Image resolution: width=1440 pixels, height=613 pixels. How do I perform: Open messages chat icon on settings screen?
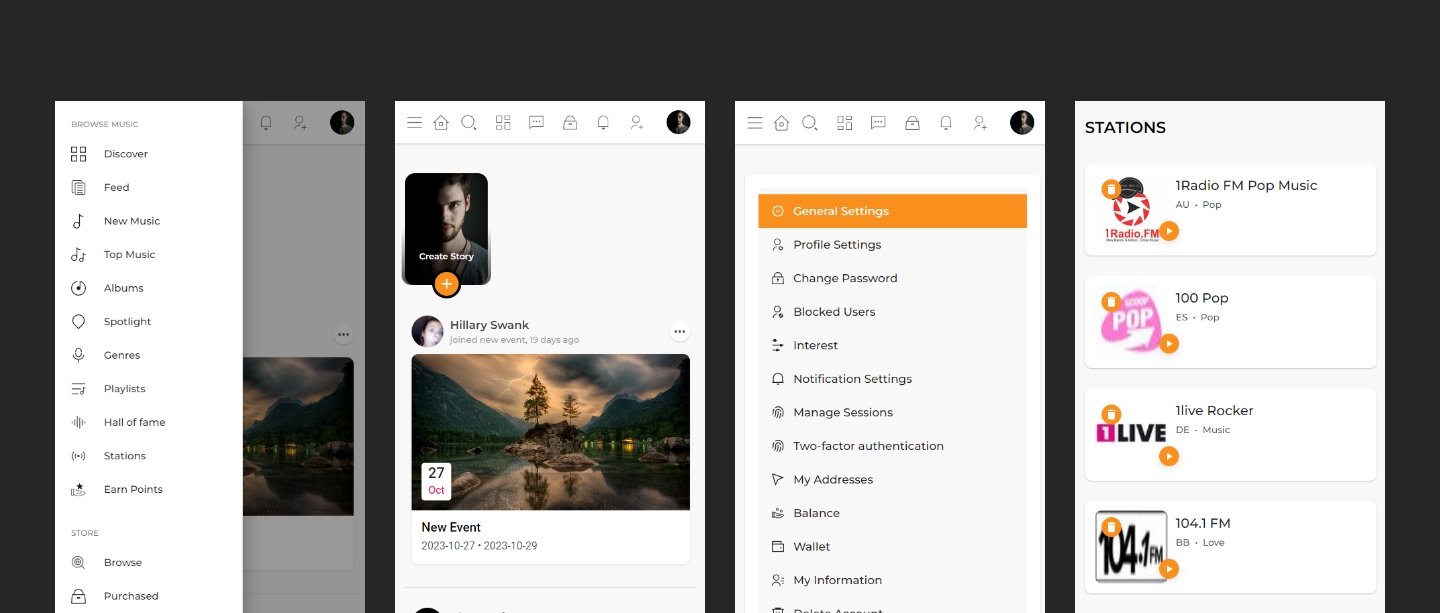(878, 123)
